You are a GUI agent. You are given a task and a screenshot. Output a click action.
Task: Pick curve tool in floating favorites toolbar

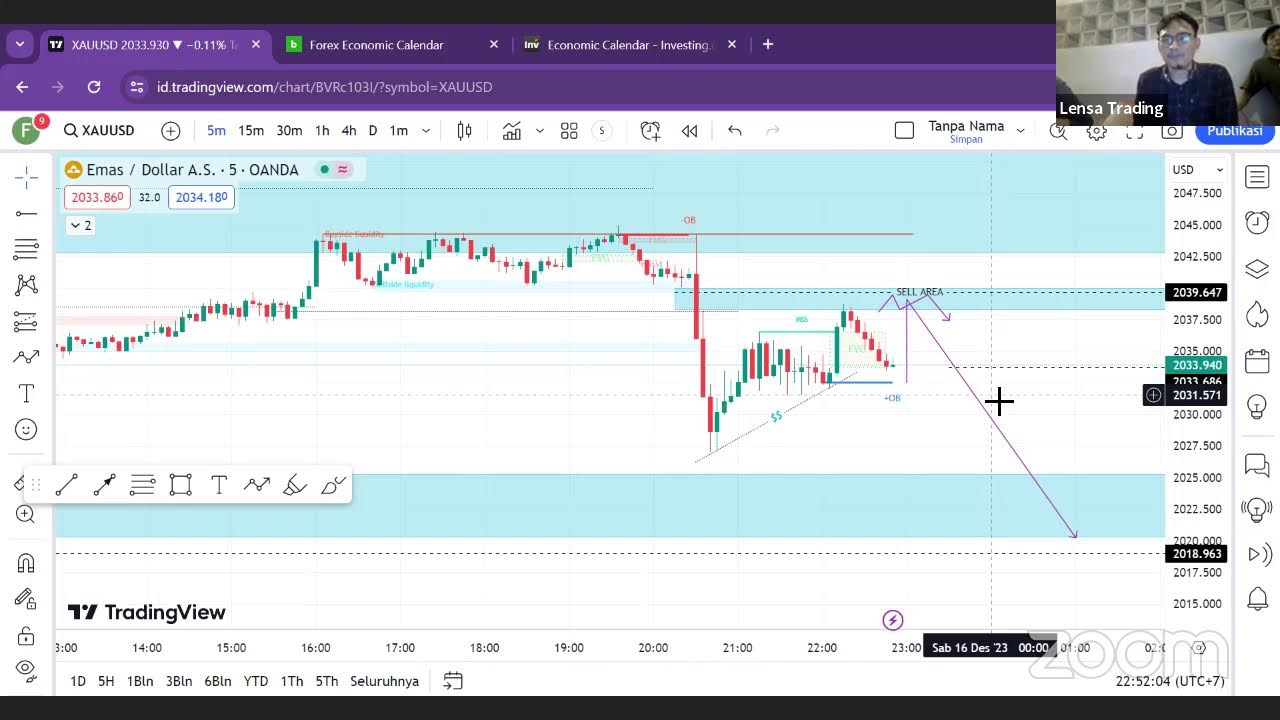click(x=333, y=485)
